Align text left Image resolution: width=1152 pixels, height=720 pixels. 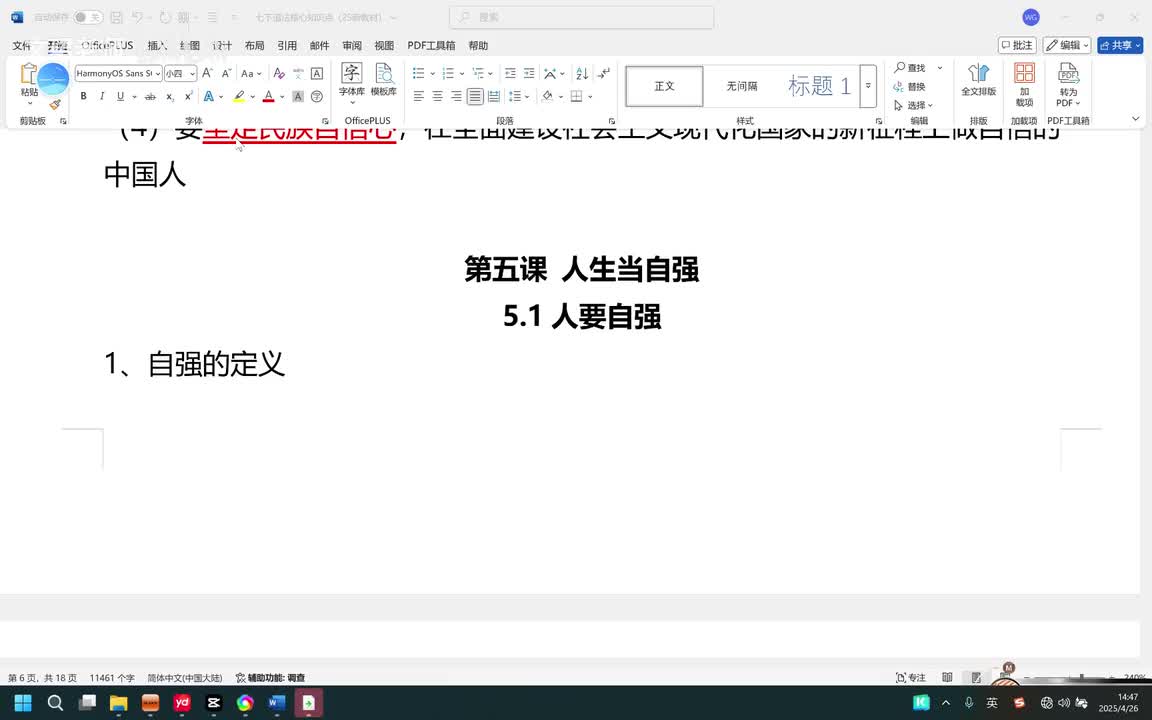click(x=419, y=96)
